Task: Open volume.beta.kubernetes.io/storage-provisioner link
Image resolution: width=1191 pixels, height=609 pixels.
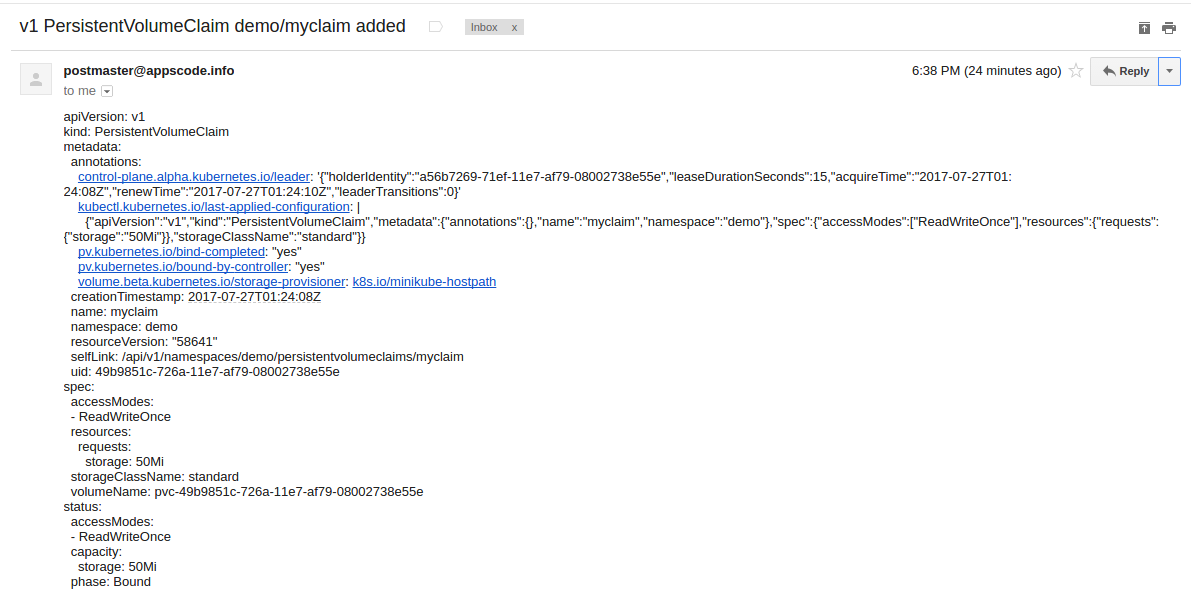Action: [212, 282]
